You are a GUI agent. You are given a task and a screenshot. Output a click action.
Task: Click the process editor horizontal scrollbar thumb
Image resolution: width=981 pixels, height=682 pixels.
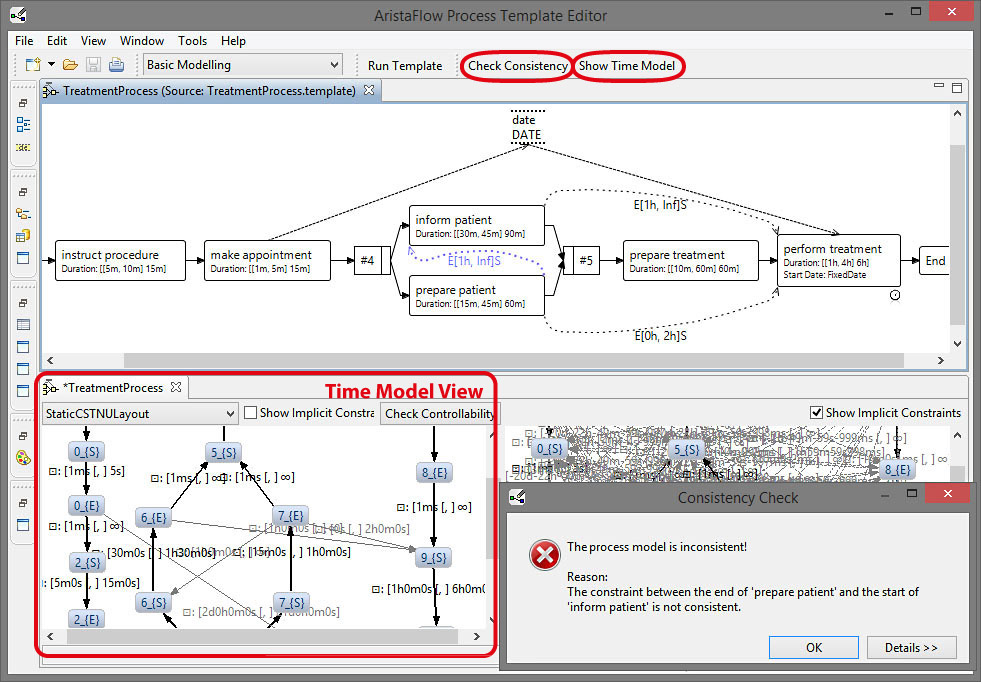point(514,360)
